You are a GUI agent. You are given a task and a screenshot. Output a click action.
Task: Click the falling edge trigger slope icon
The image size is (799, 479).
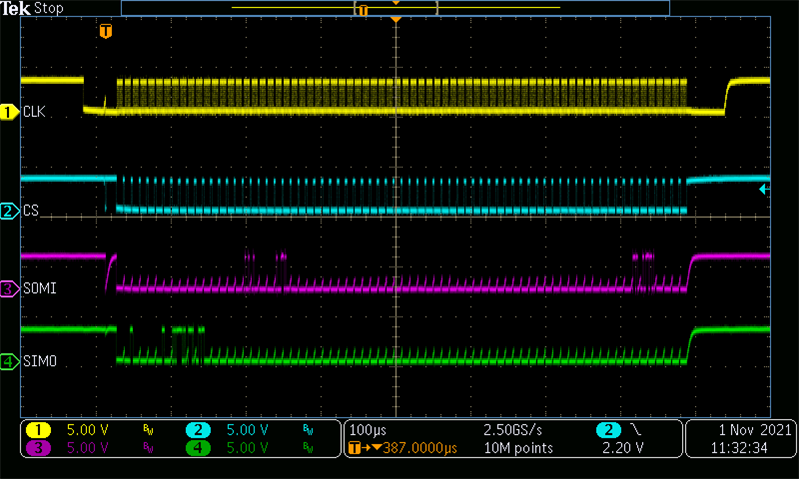pos(636,430)
